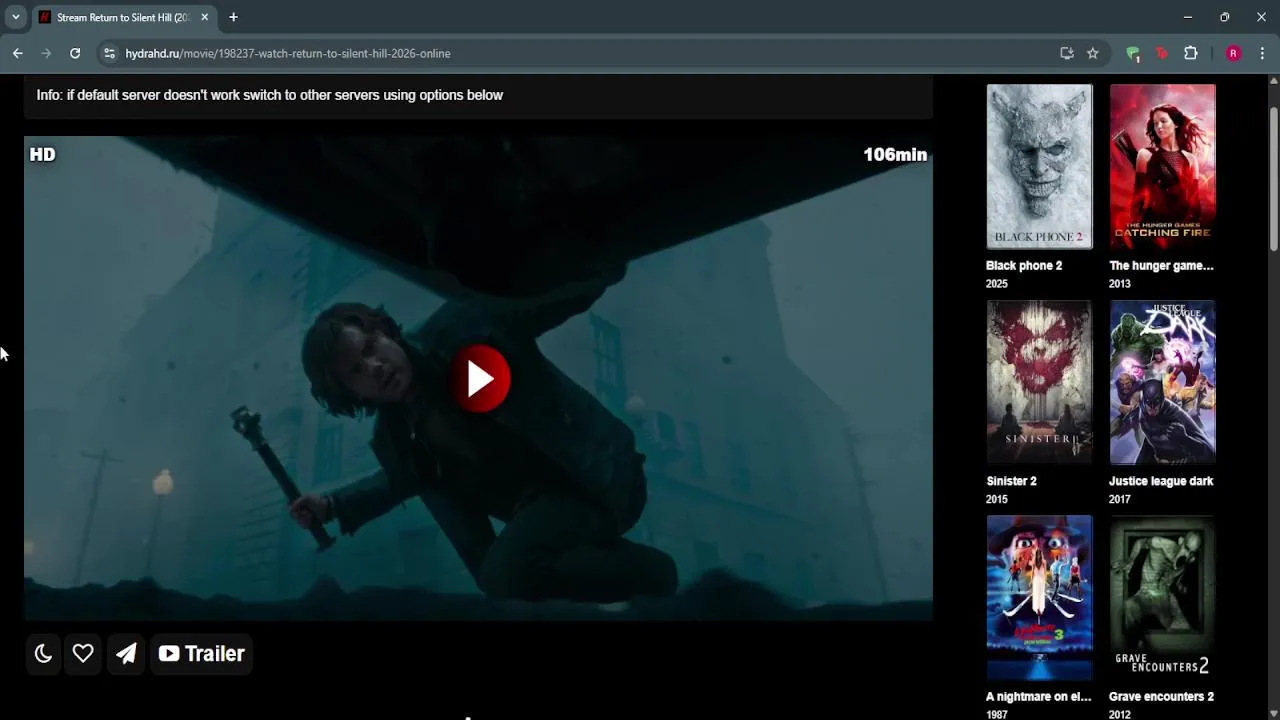Click the server info message text
This screenshot has width=1280, height=720.
pyautogui.click(x=270, y=95)
